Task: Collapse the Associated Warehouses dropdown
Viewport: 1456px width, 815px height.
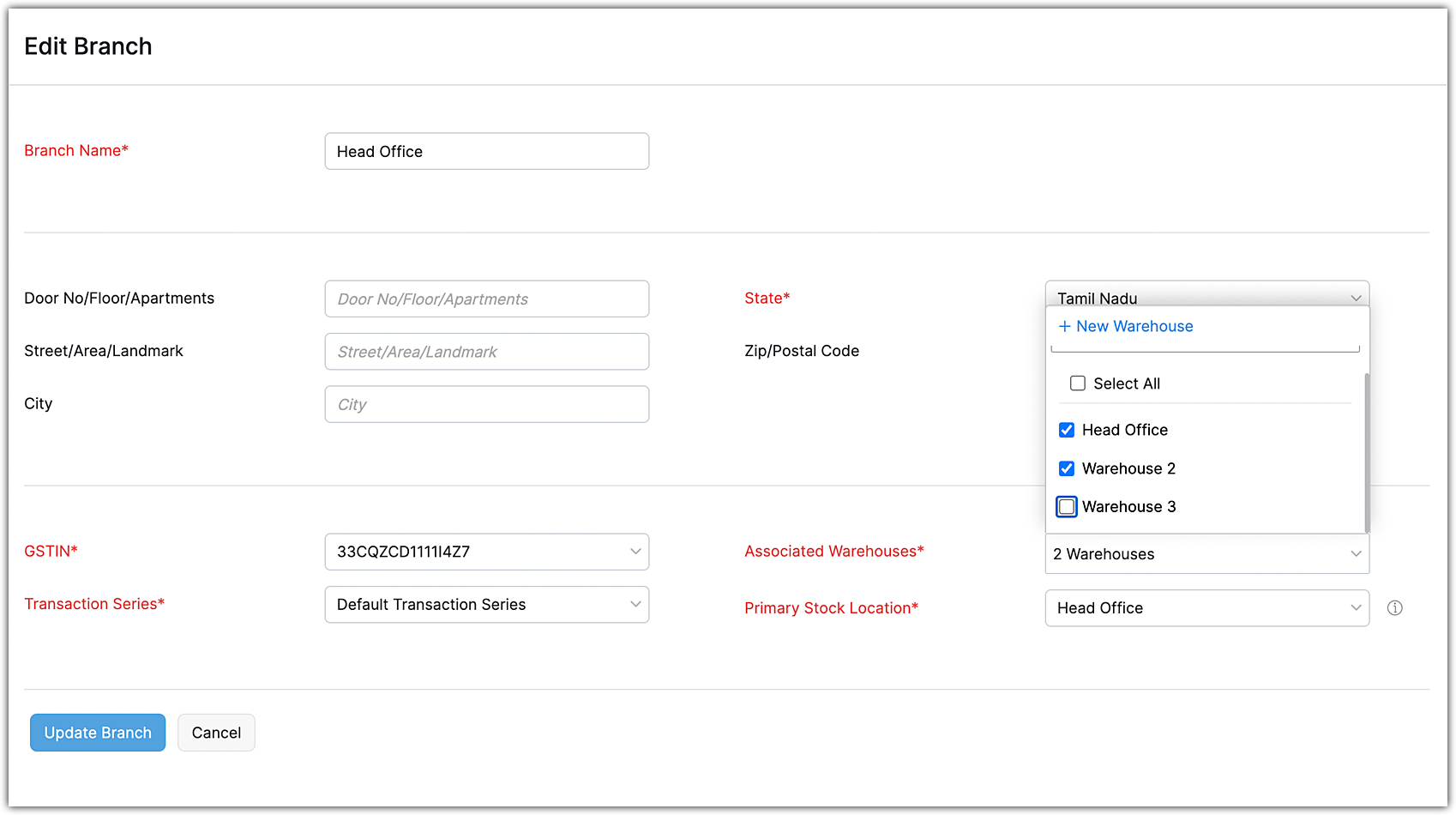Action: tap(1206, 554)
